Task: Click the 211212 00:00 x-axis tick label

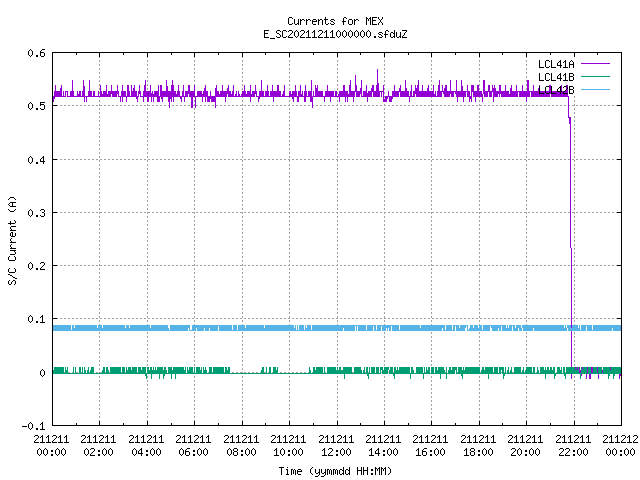Action: point(620,446)
